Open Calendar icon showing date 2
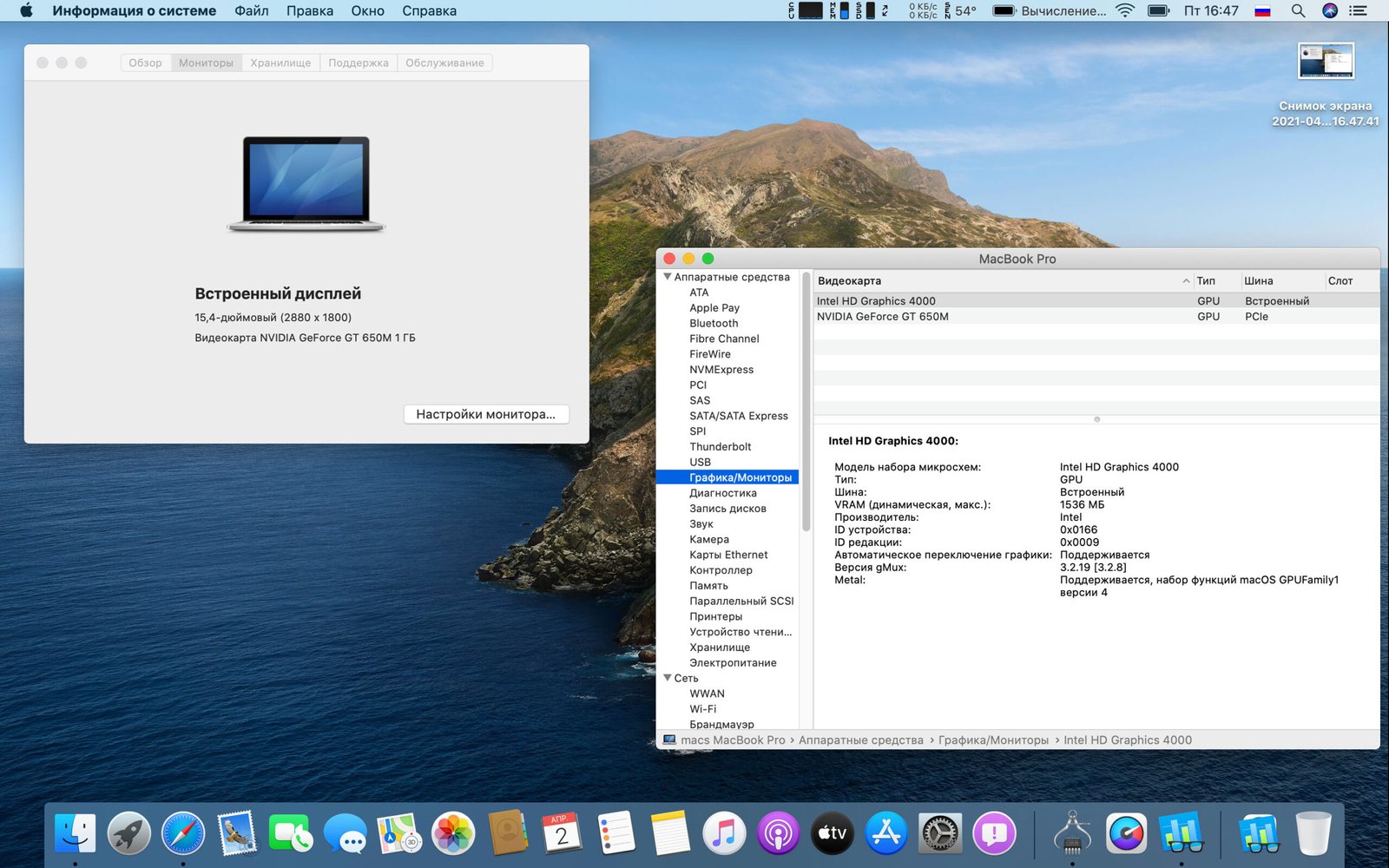This screenshot has height=868, width=1389. 562,834
